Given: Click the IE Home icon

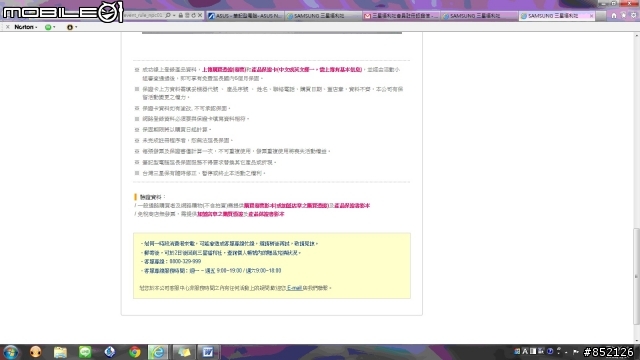Looking at the screenshot, I should click(x=614, y=16).
